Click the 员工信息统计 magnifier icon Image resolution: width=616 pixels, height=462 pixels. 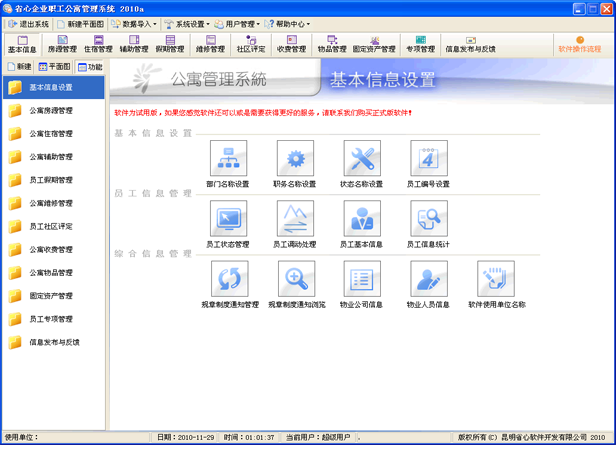coord(428,219)
